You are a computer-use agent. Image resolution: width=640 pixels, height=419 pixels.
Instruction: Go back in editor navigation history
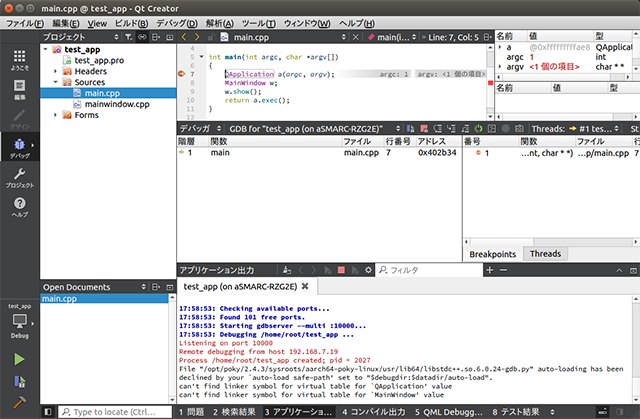point(184,37)
